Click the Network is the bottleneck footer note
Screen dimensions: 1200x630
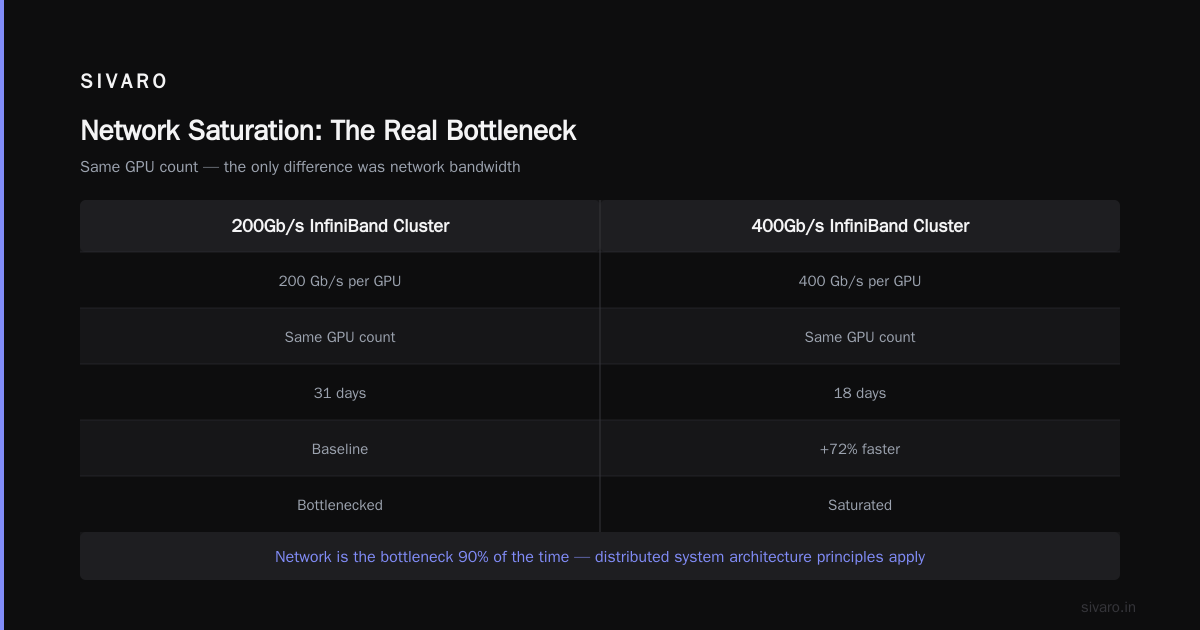tap(600, 557)
